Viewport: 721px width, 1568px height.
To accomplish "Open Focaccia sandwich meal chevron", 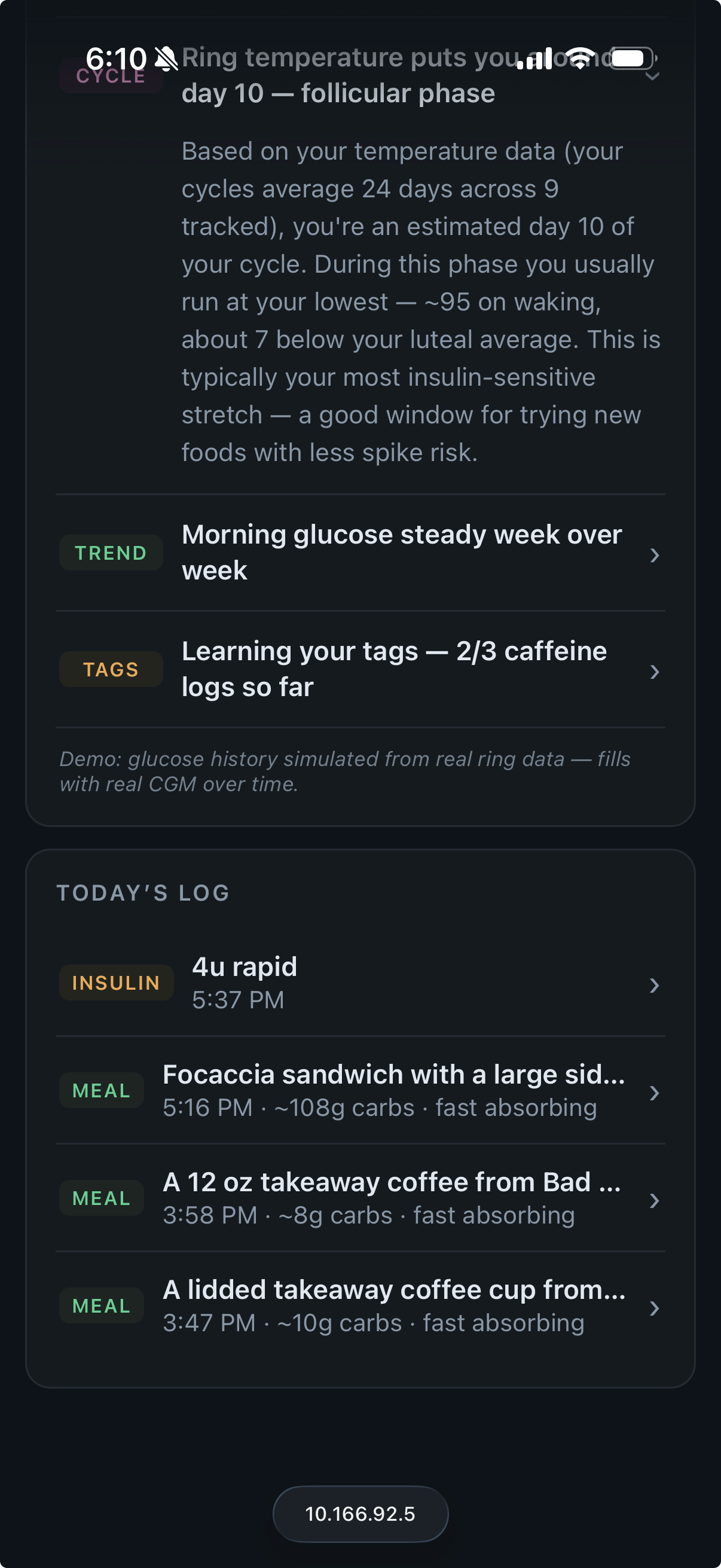I will (x=654, y=1093).
